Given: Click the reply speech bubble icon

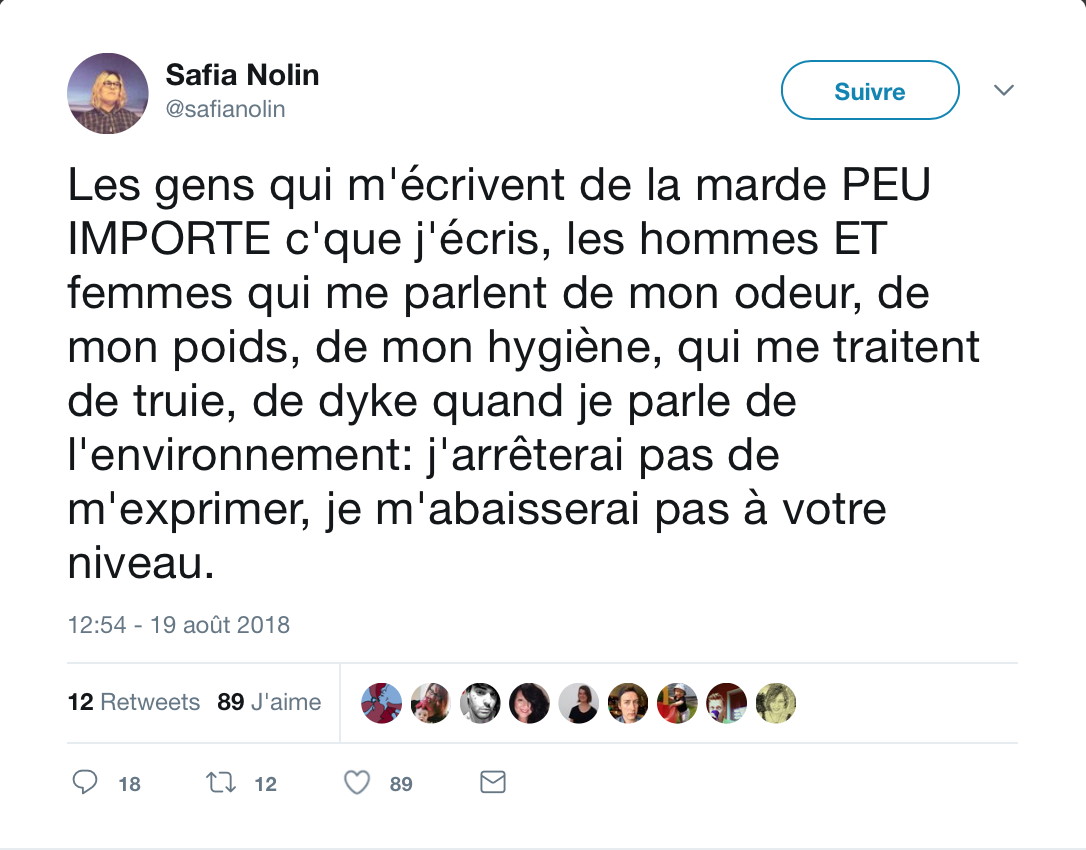Looking at the screenshot, I should tap(84, 782).
